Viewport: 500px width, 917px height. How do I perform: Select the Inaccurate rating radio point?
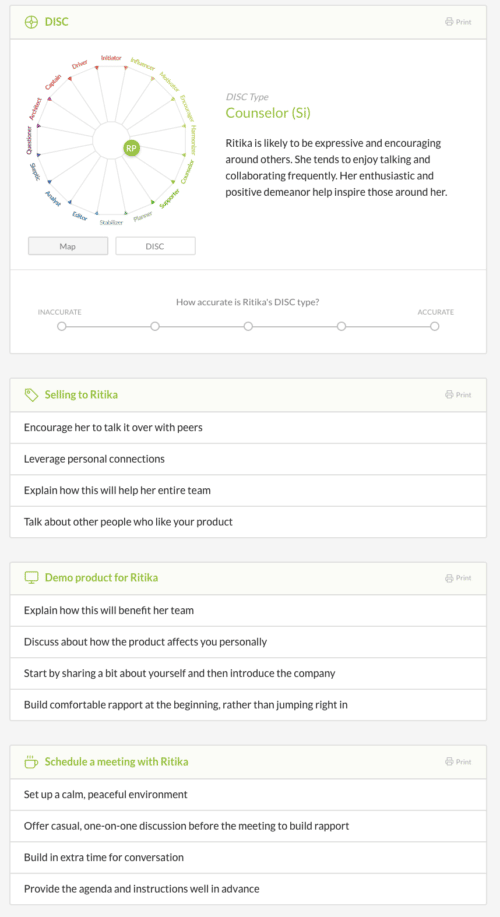coord(61,326)
